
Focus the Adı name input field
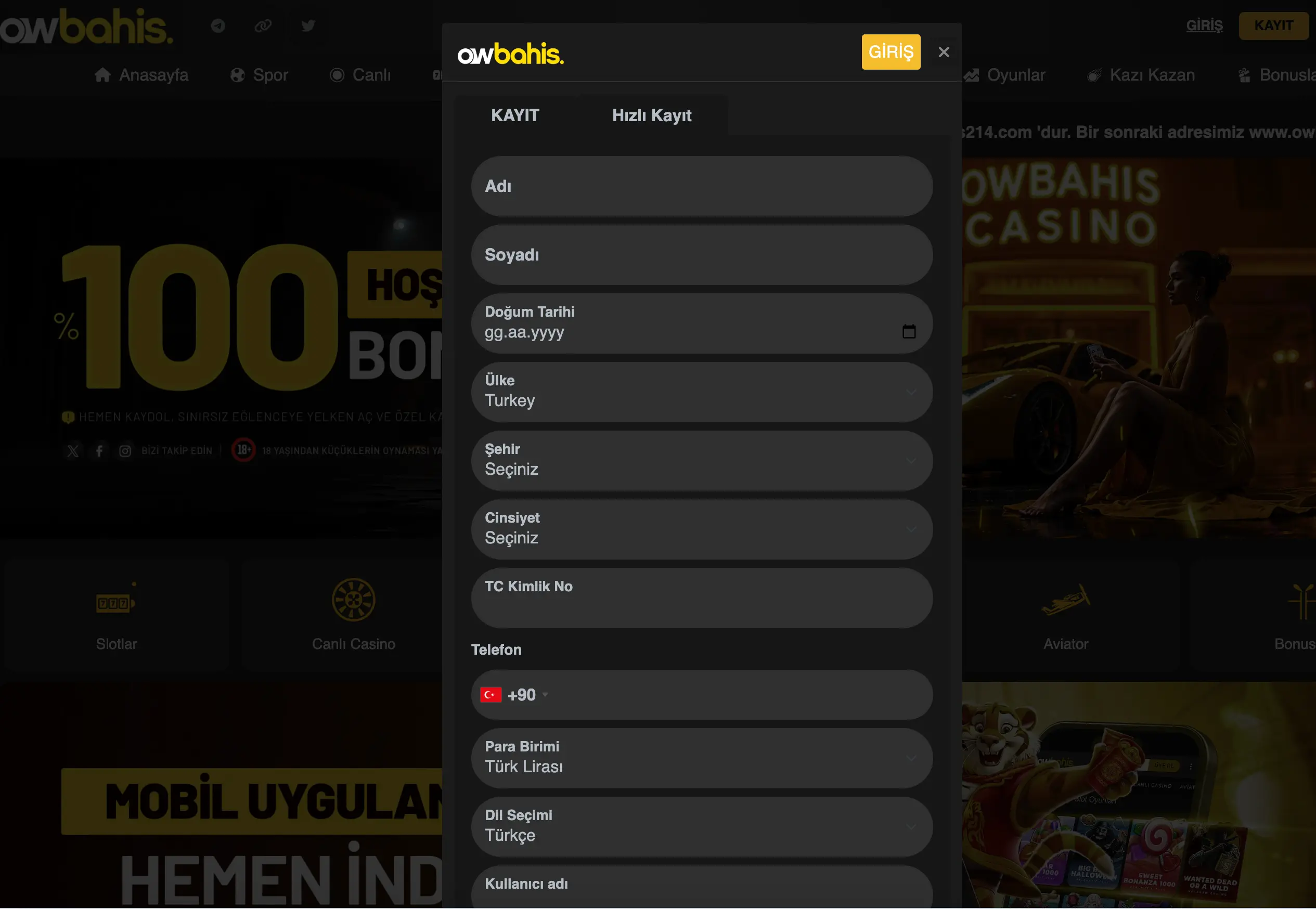[701, 186]
